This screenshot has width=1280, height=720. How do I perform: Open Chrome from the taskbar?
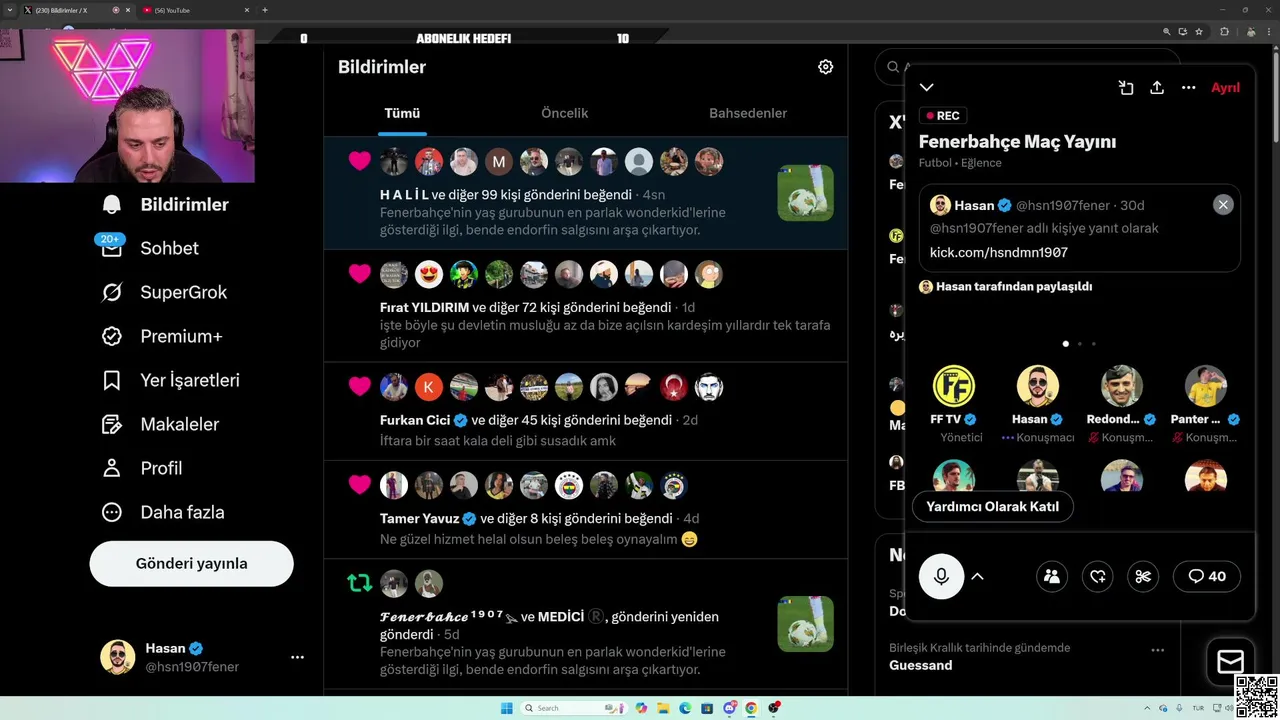click(751, 708)
